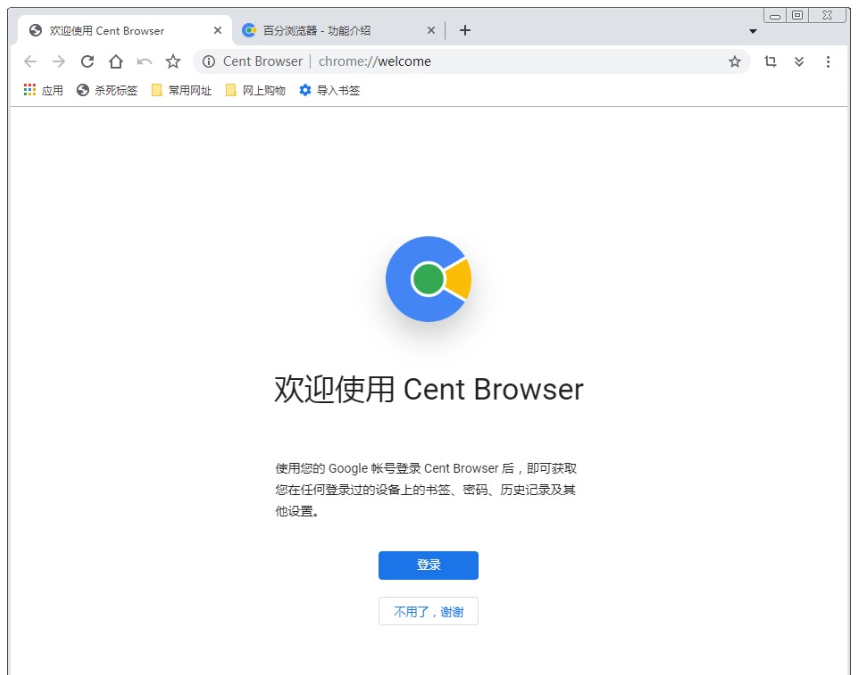
Task: Open a new tab with plus button
Action: 465,30
